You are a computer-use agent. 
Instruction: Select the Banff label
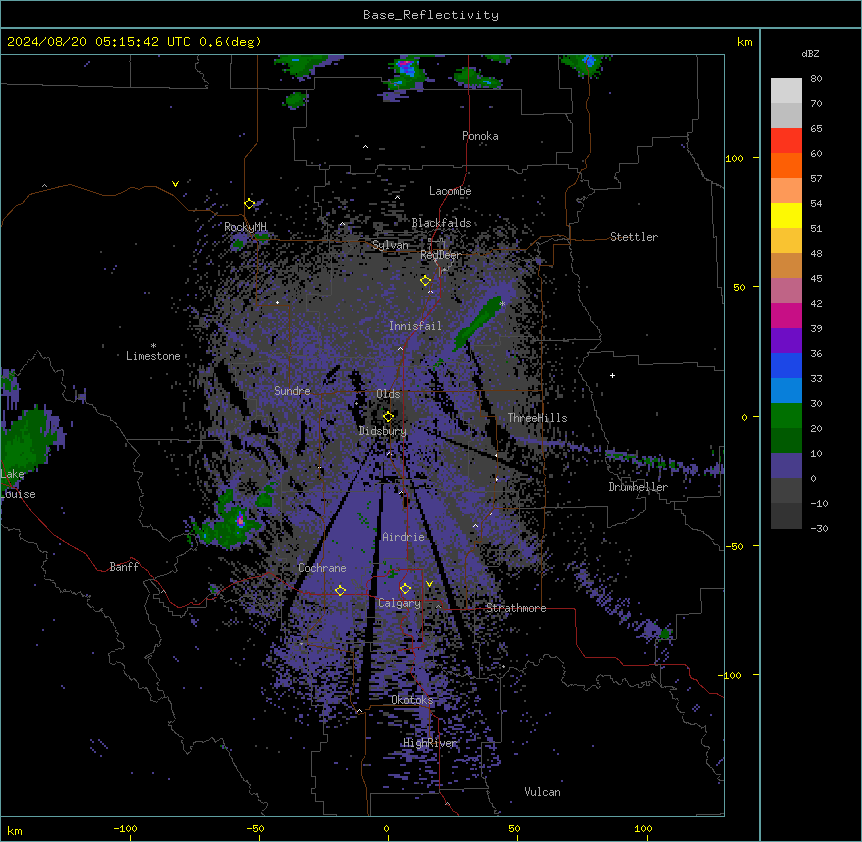pos(124,567)
